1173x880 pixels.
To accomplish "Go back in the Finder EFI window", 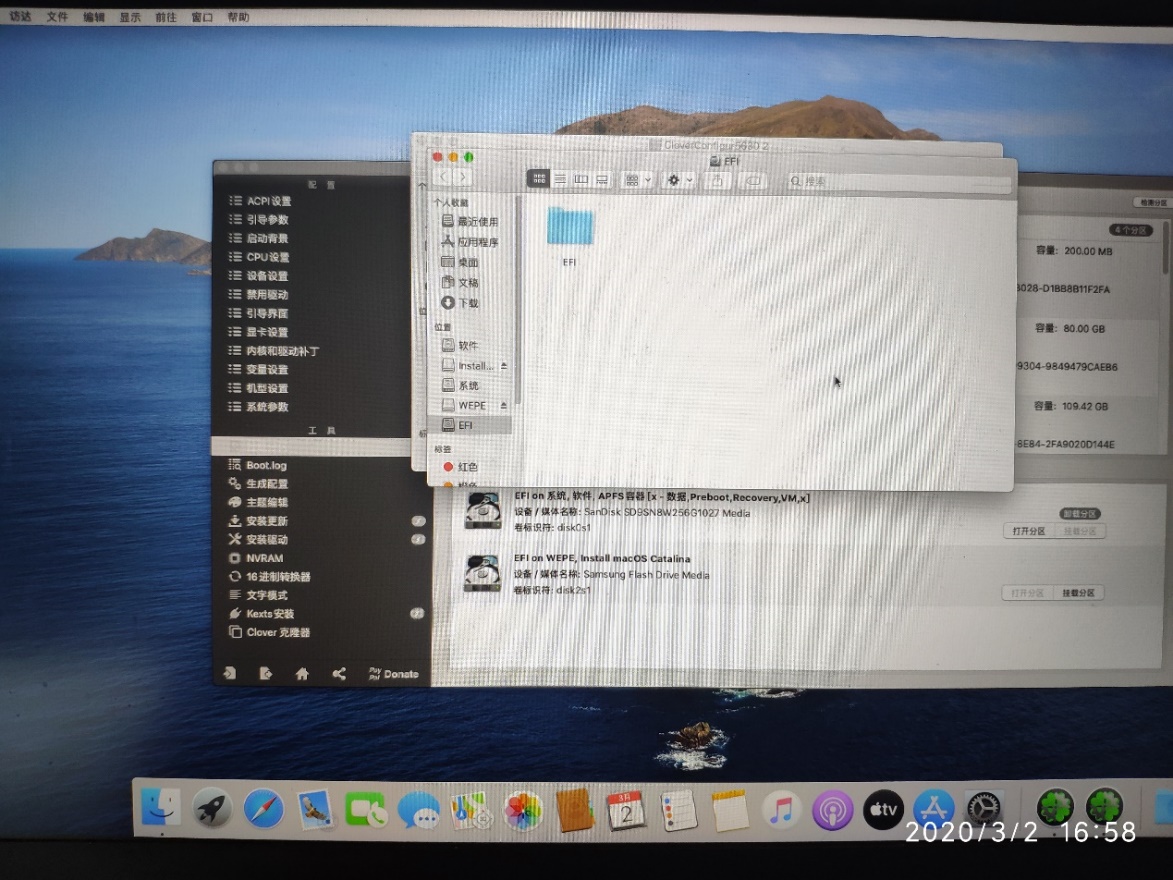I will [x=444, y=177].
